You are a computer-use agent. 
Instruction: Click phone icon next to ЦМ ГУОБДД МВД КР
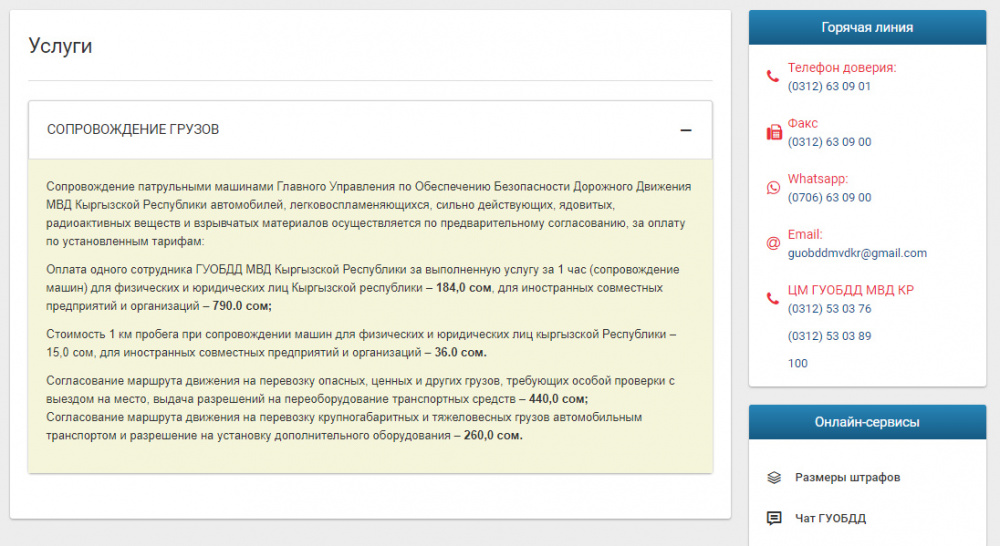772,299
